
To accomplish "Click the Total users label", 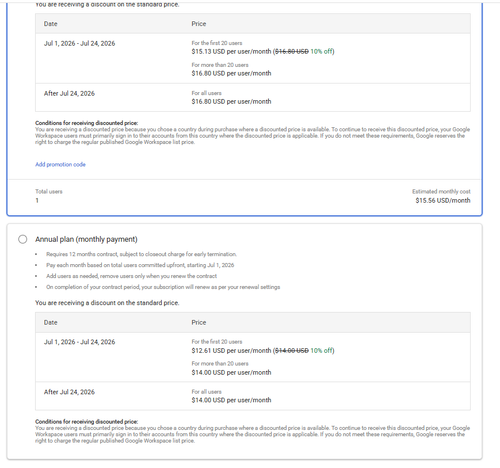I will 49,191.
